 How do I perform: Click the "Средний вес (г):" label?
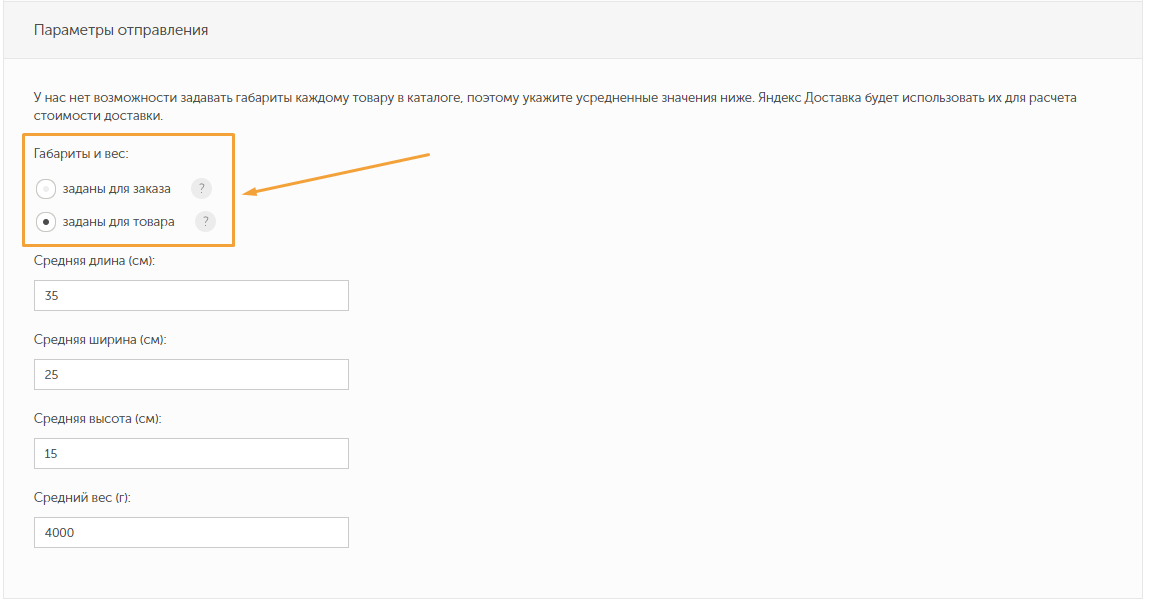pos(82,498)
